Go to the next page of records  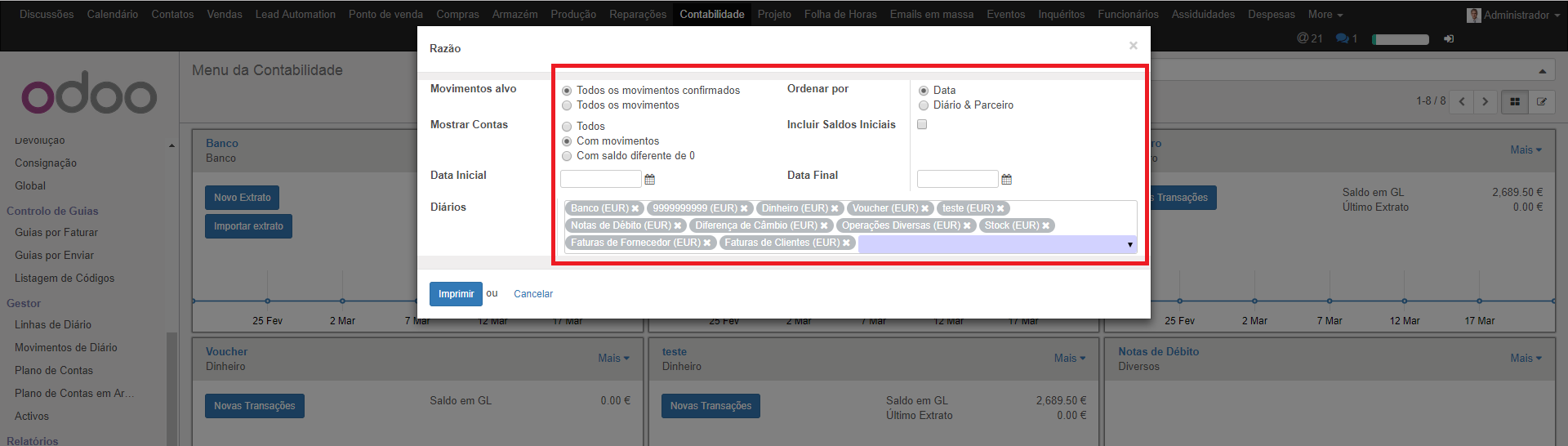click(x=1486, y=102)
